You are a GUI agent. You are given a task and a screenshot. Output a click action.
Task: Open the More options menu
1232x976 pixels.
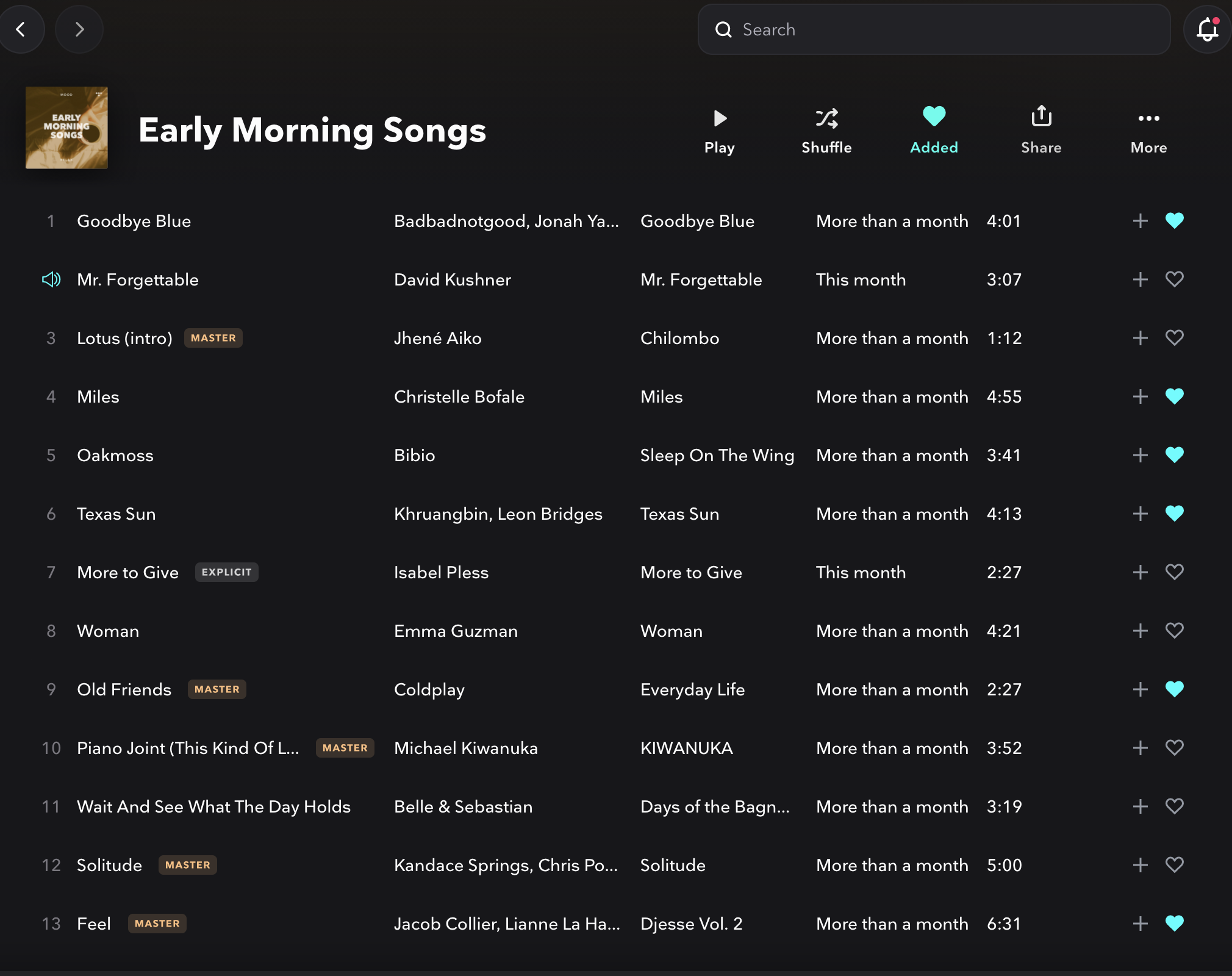point(1148,131)
